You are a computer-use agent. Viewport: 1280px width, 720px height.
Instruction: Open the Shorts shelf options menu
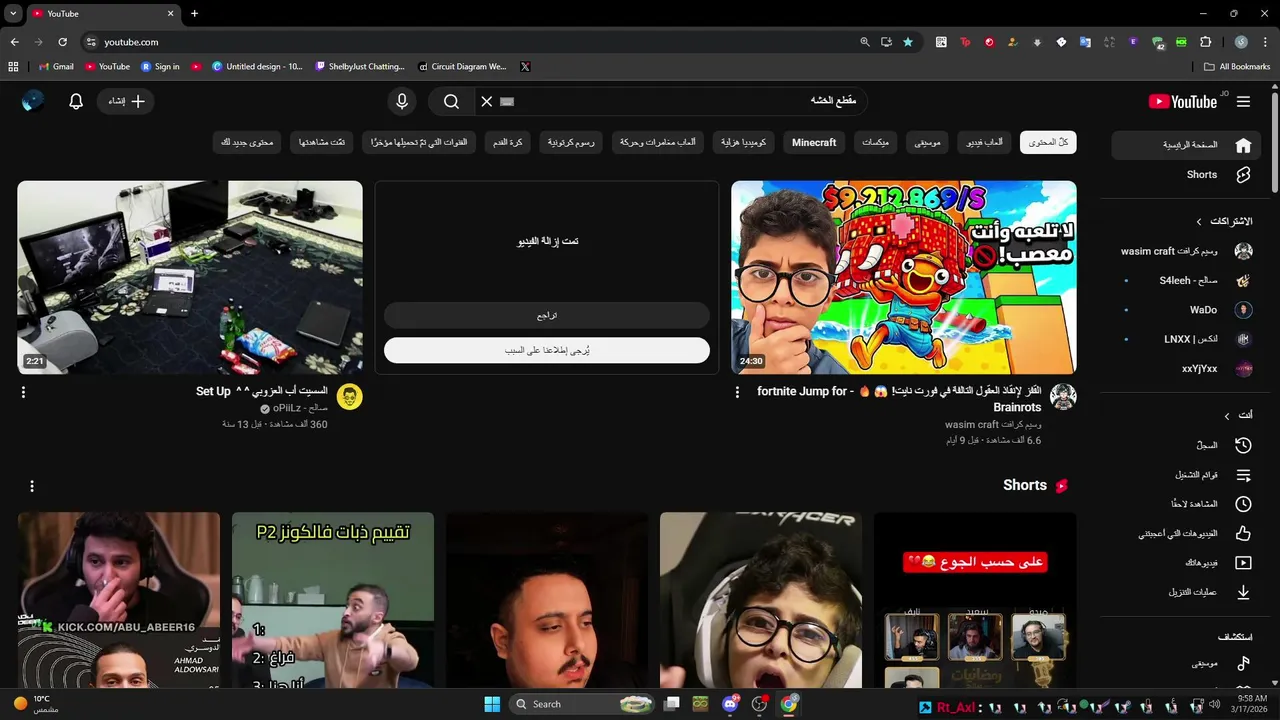tap(32, 486)
